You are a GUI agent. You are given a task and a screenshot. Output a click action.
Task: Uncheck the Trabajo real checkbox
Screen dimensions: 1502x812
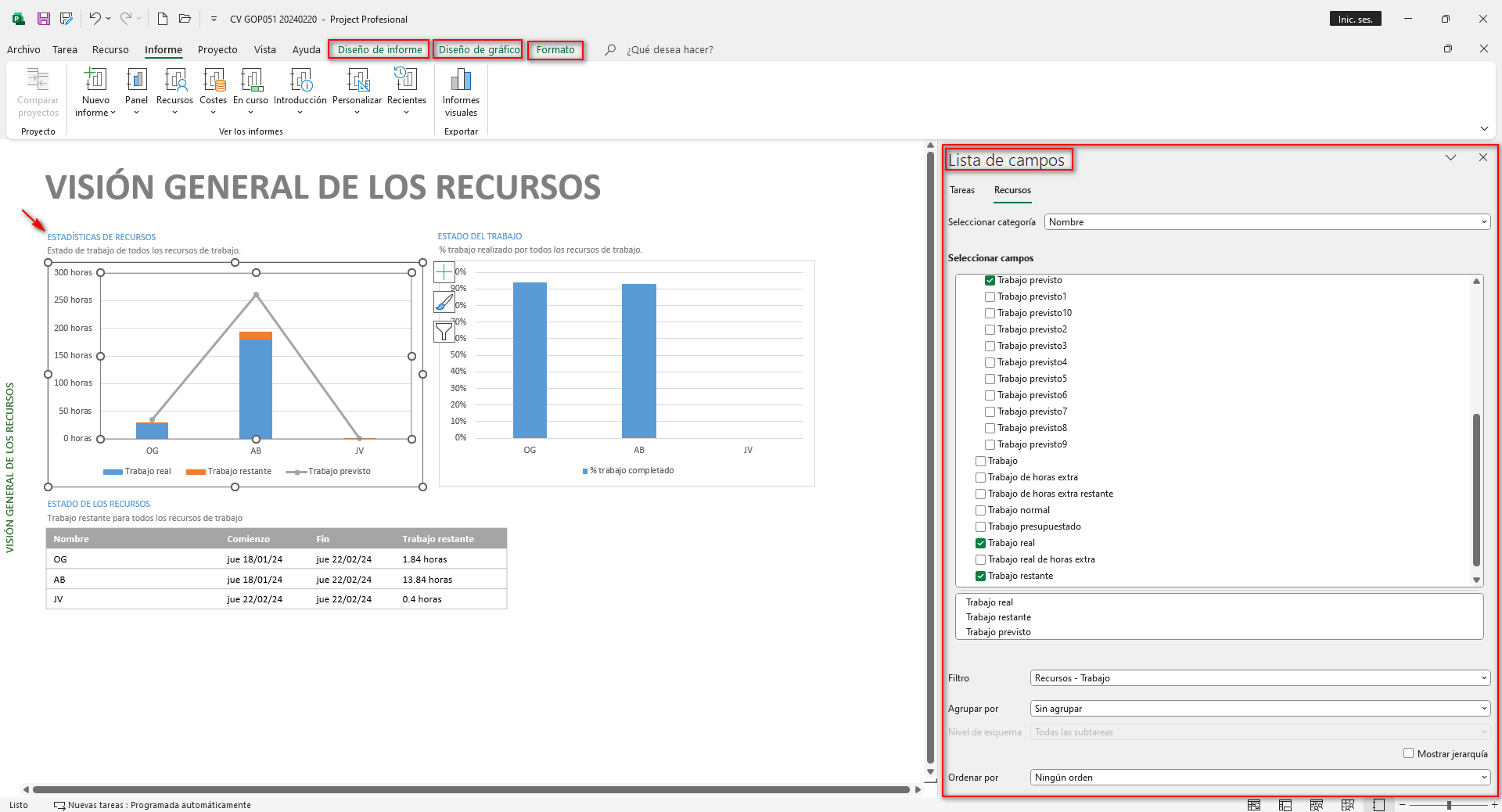click(980, 543)
